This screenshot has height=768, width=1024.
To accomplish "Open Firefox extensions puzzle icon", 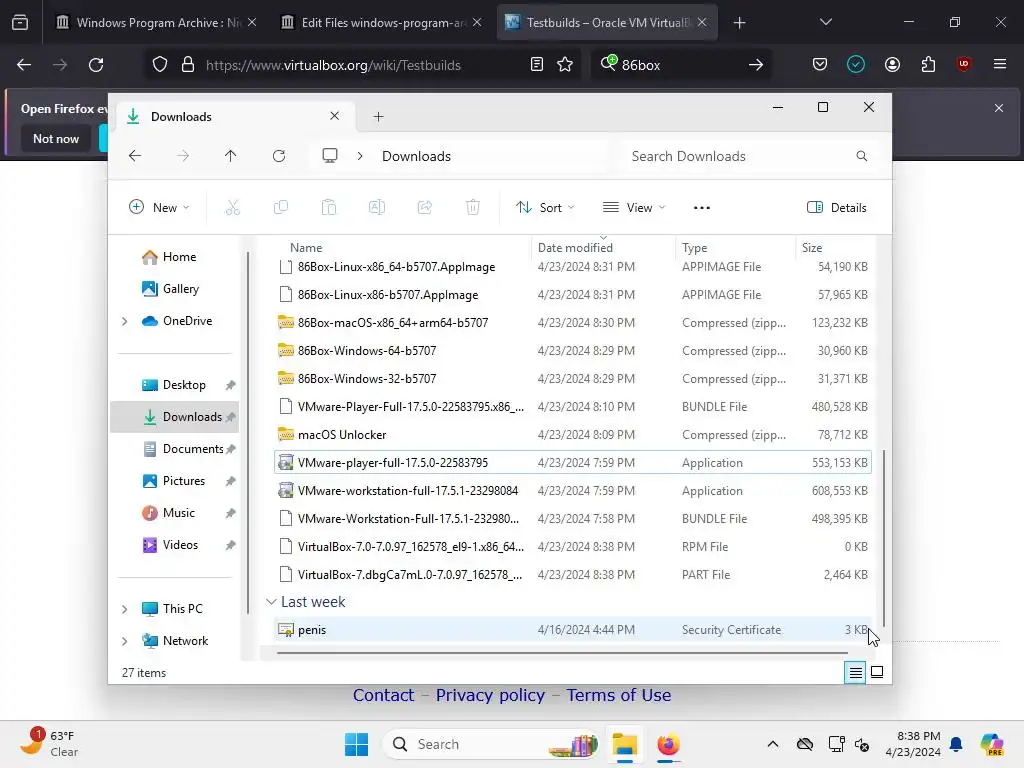I will 928,65.
